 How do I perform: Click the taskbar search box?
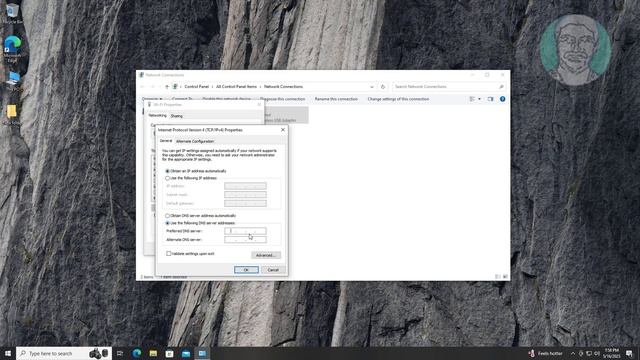pyautogui.click(x=64, y=353)
